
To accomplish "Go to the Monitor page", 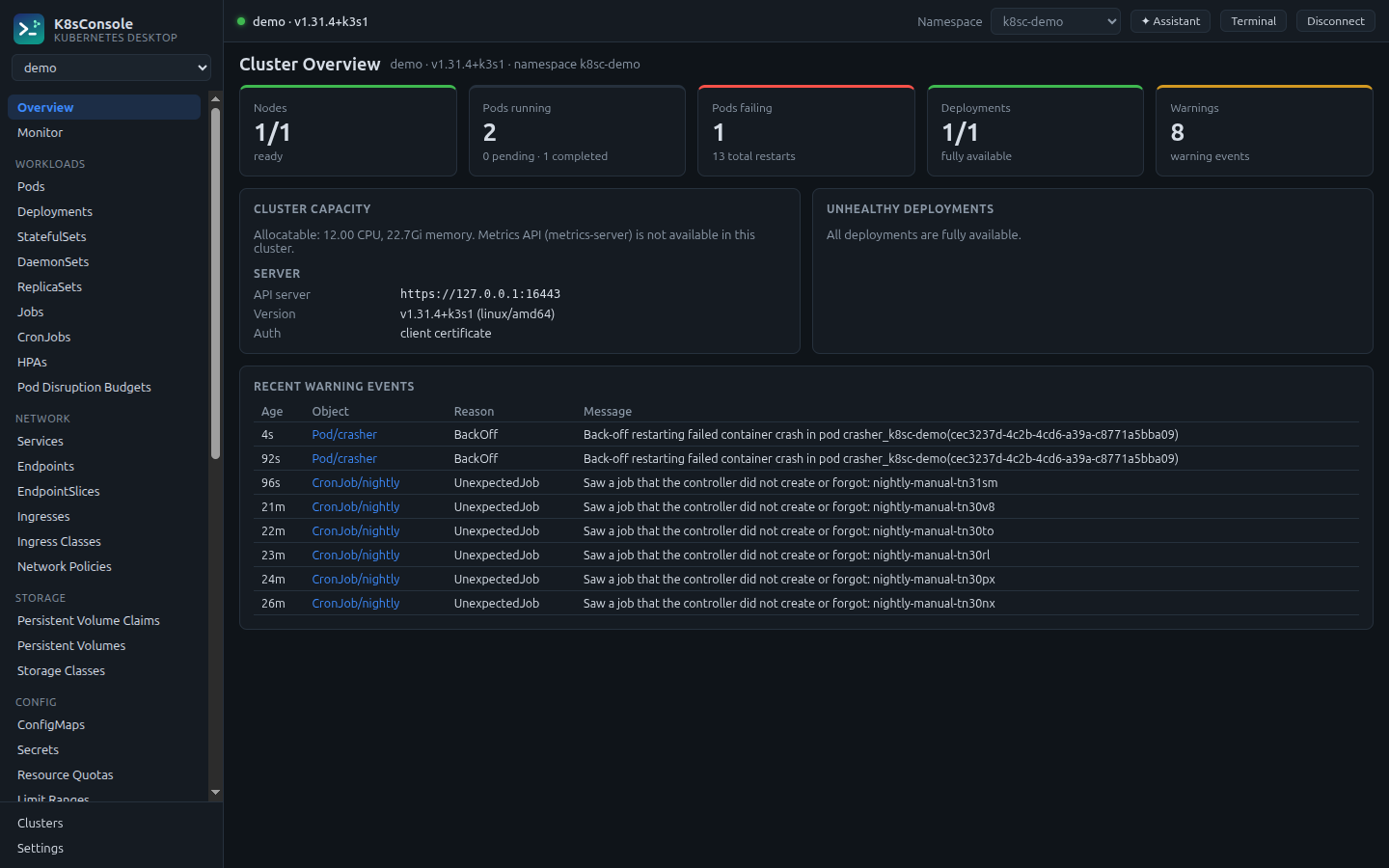I will 104,132.
